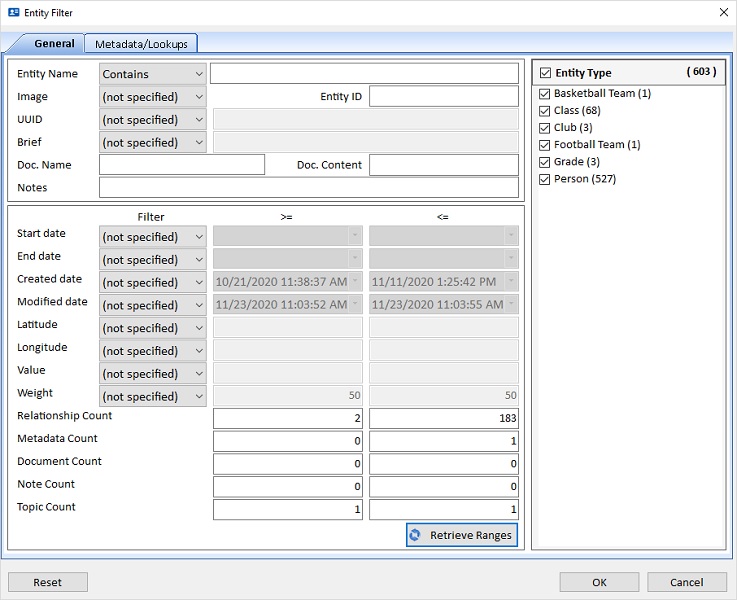Image resolution: width=737 pixels, height=600 pixels.
Task: Open the End date filter dropdown
Action: coord(153,260)
